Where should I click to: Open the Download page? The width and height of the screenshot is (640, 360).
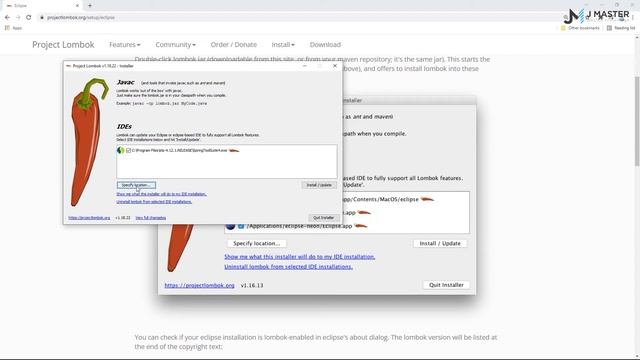325,44
